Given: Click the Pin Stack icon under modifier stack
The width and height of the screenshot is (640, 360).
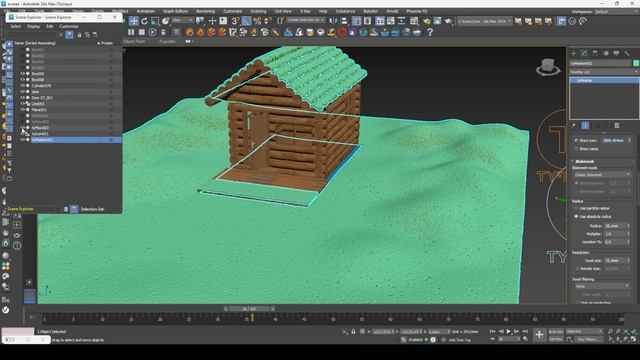Looking at the screenshot, I should pos(573,126).
